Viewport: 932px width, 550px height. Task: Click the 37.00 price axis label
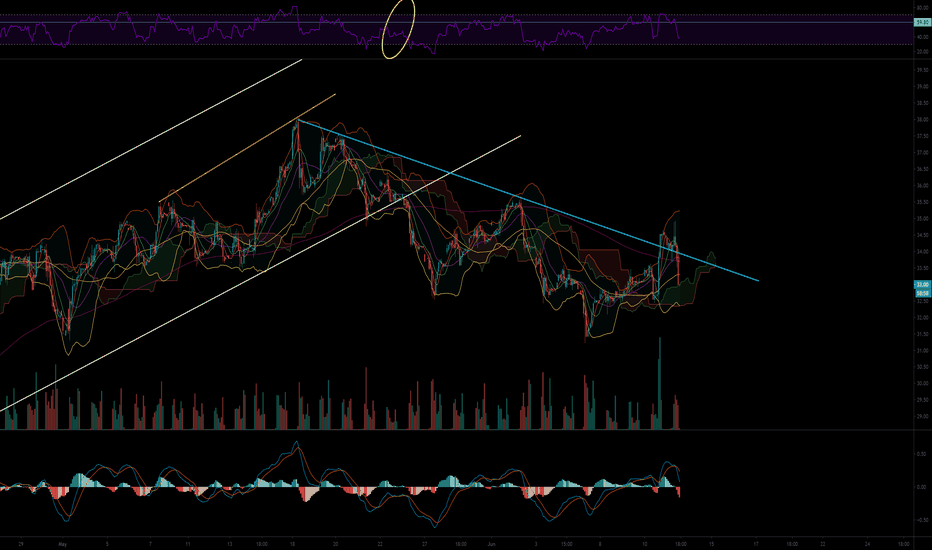click(x=922, y=153)
